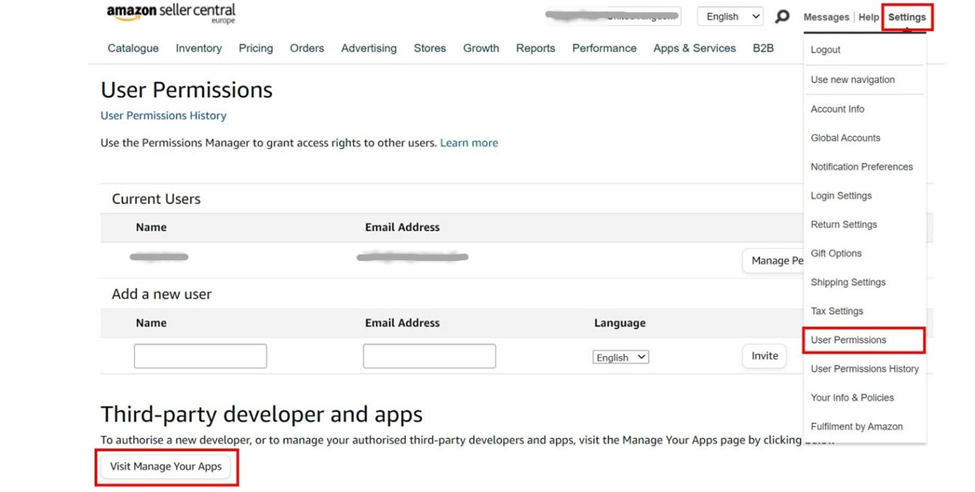Open the Apps & Services menu
This screenshot has height=492, width=975.
pyautogui.click(x=695, y=48)
